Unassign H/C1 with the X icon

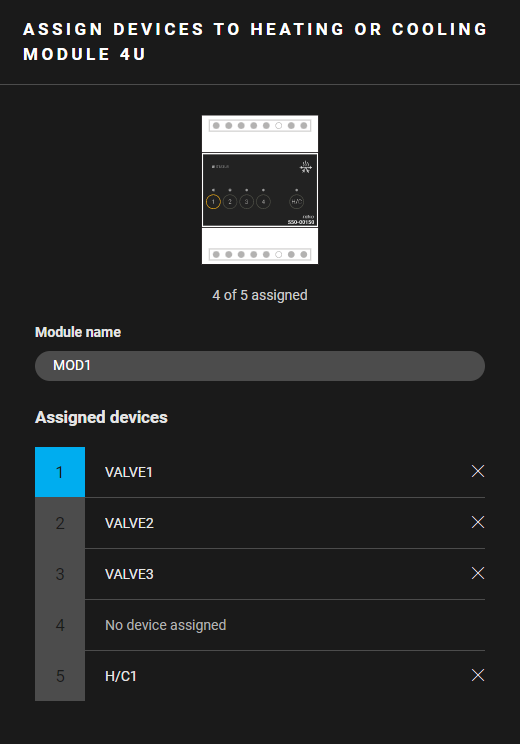(x=478, y=675)
